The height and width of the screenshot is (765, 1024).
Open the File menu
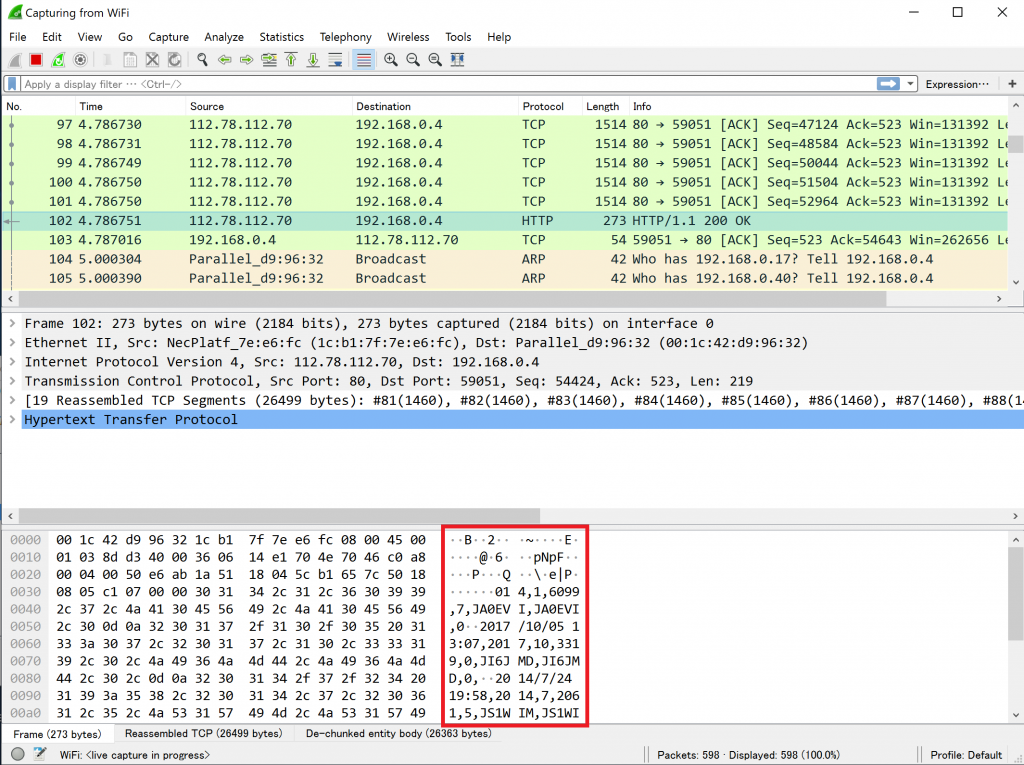[x=18, y=37]
